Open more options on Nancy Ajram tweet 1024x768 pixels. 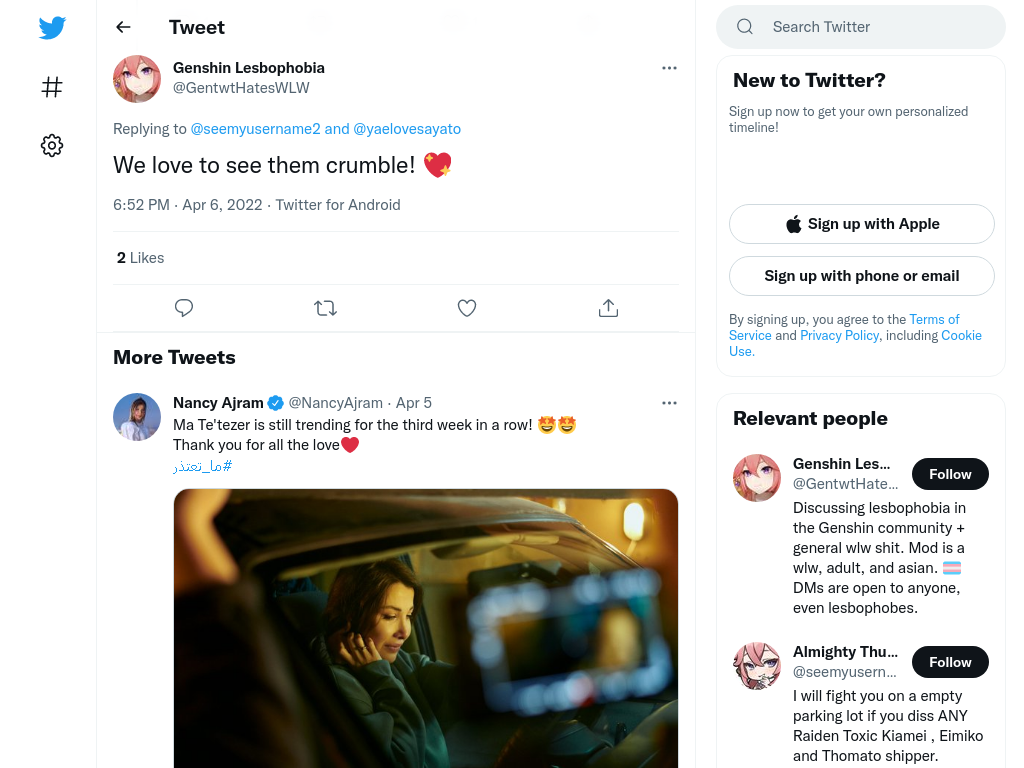coord(669,403)
